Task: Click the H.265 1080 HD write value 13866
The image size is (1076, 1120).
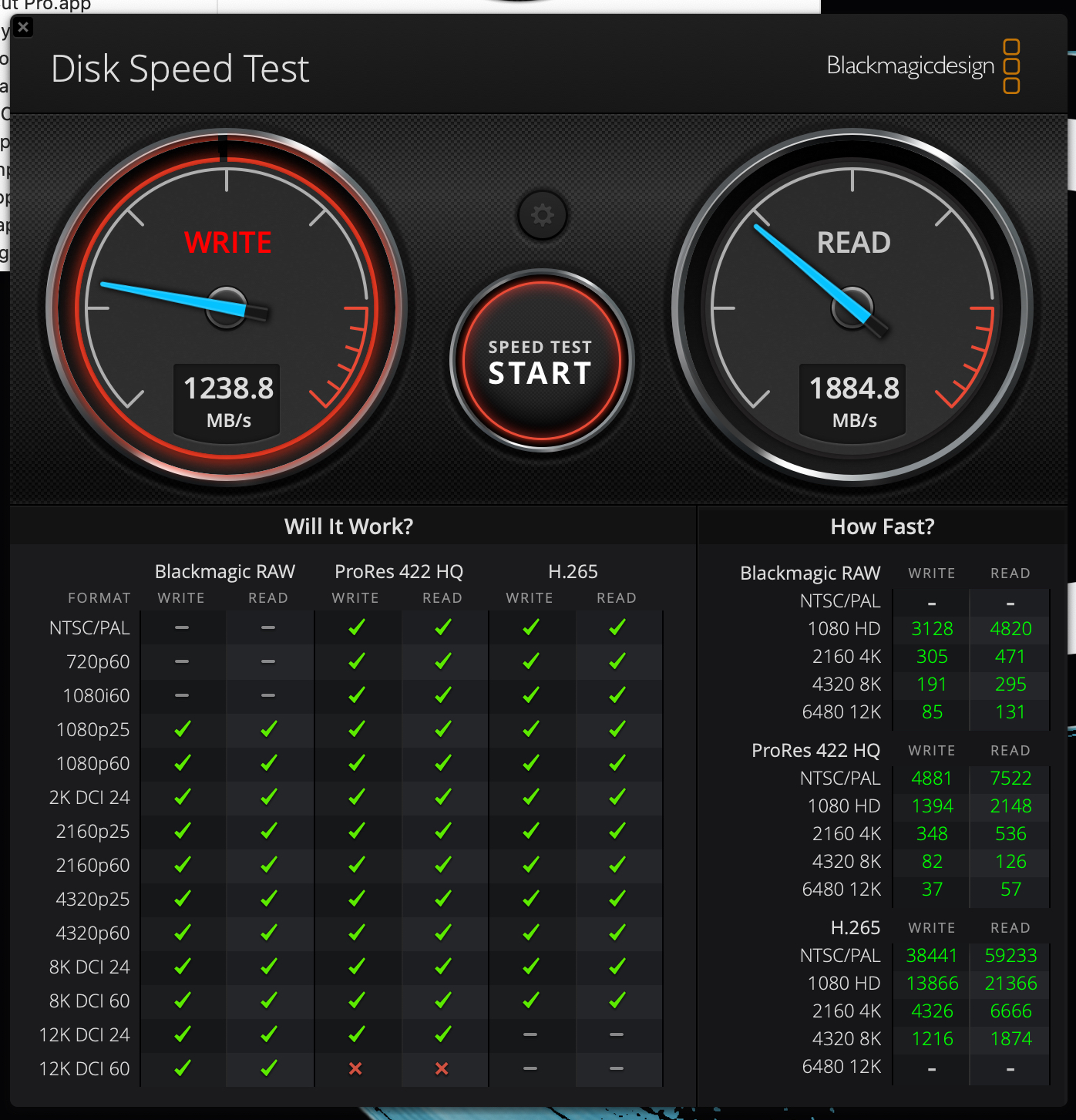Action: 932,984
